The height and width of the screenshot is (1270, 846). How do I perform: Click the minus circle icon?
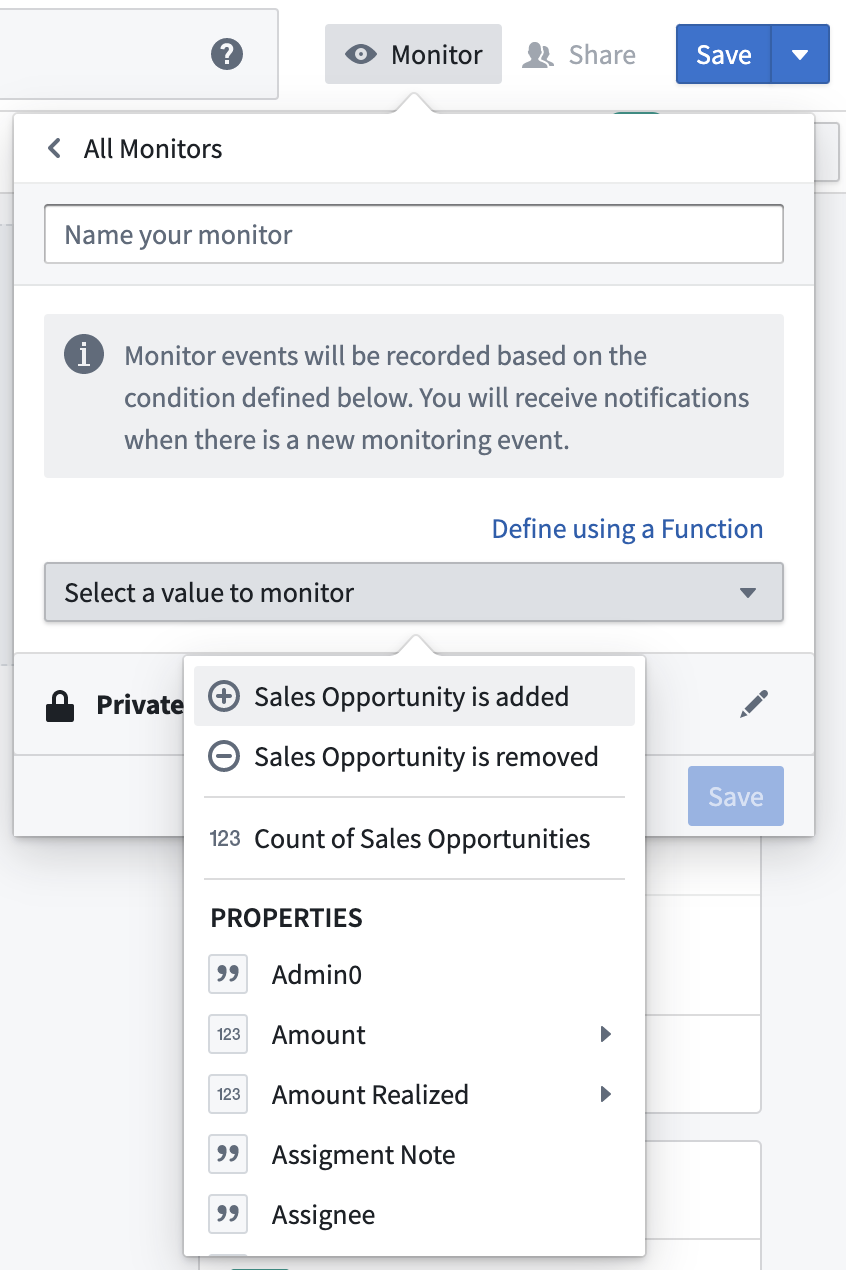pyautogui.click(x=224, y=756)
